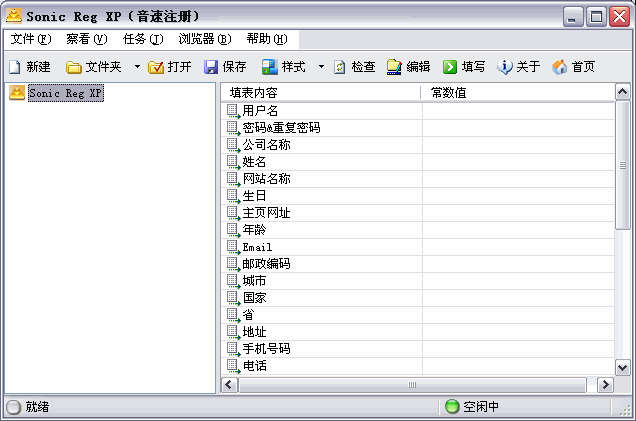Click the form icon beside 城市
636x421 pixels.
tap(233, 281)
